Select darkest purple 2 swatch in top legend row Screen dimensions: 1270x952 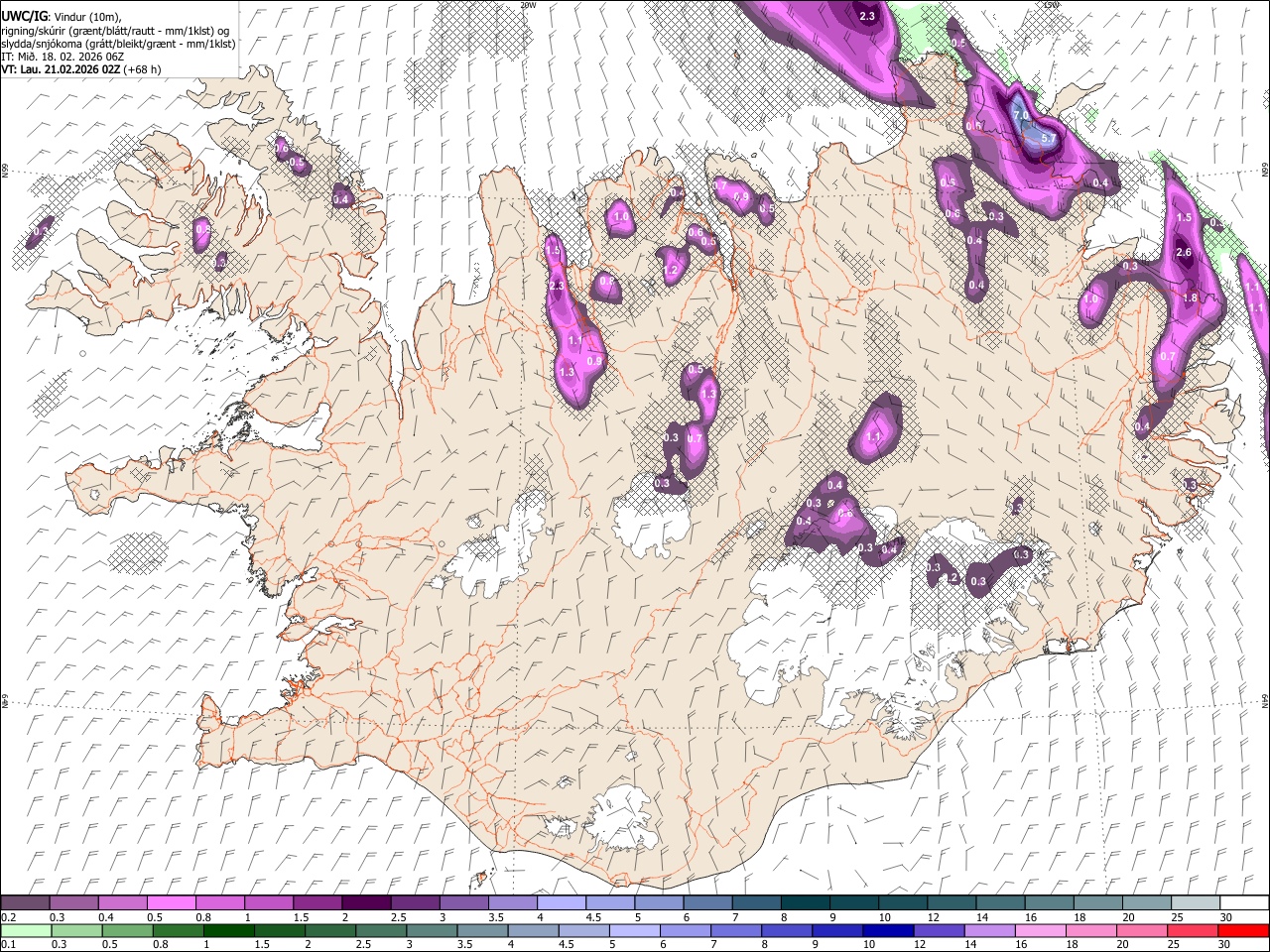[365, 903]
